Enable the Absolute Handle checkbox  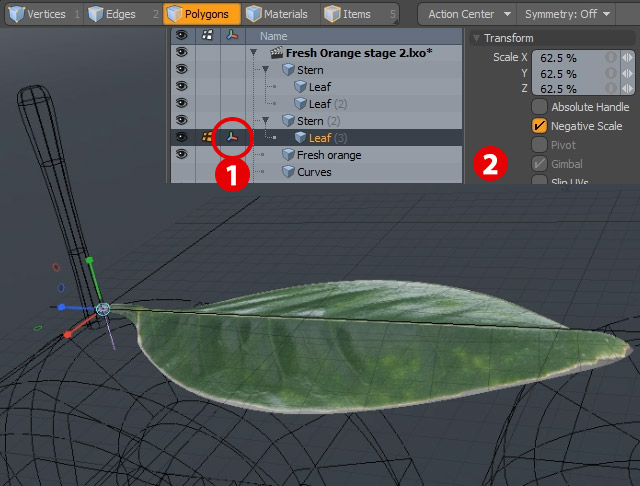[x=539, y=107]
